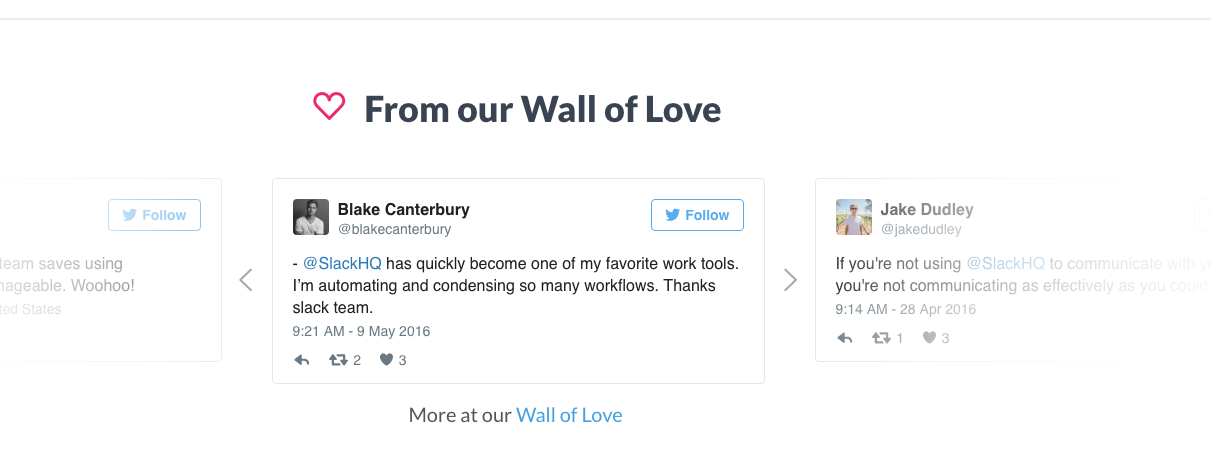
Task: Retweet Blake Canterbury's tweet
Action: pos(338,360)
